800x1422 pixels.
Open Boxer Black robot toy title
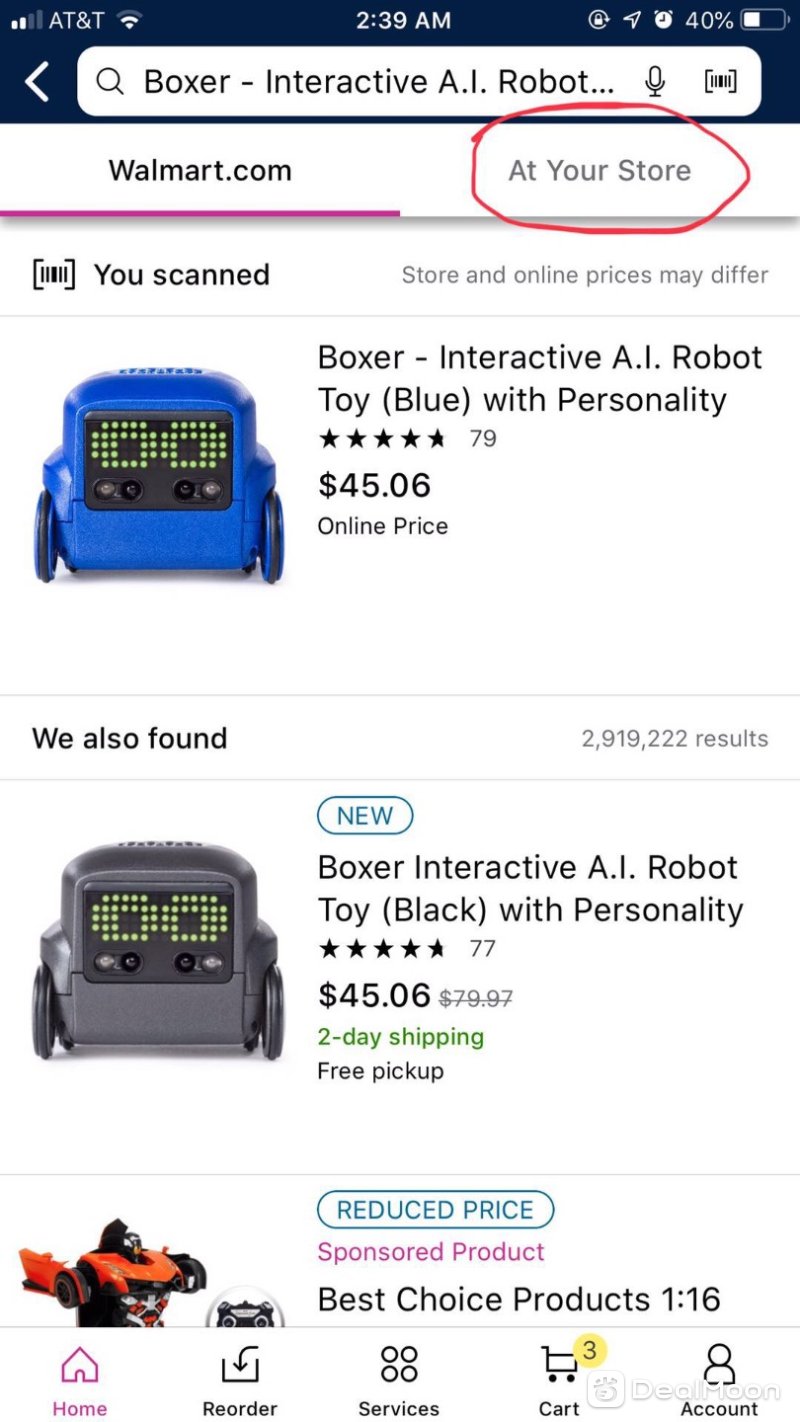pyautogui.click(x=531, y=888)
